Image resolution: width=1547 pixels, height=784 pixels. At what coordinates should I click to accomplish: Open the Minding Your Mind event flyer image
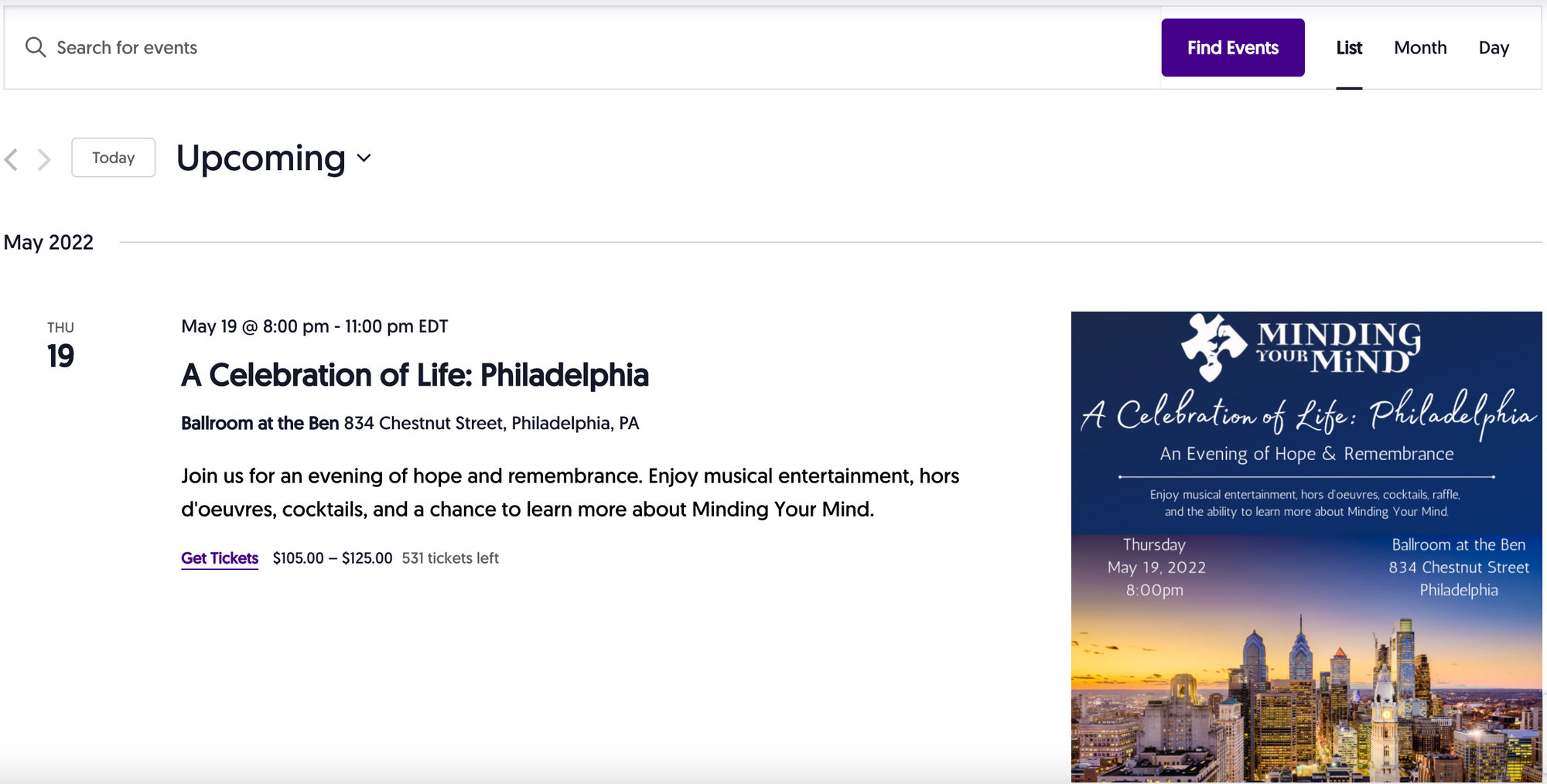coord(1306,547)
